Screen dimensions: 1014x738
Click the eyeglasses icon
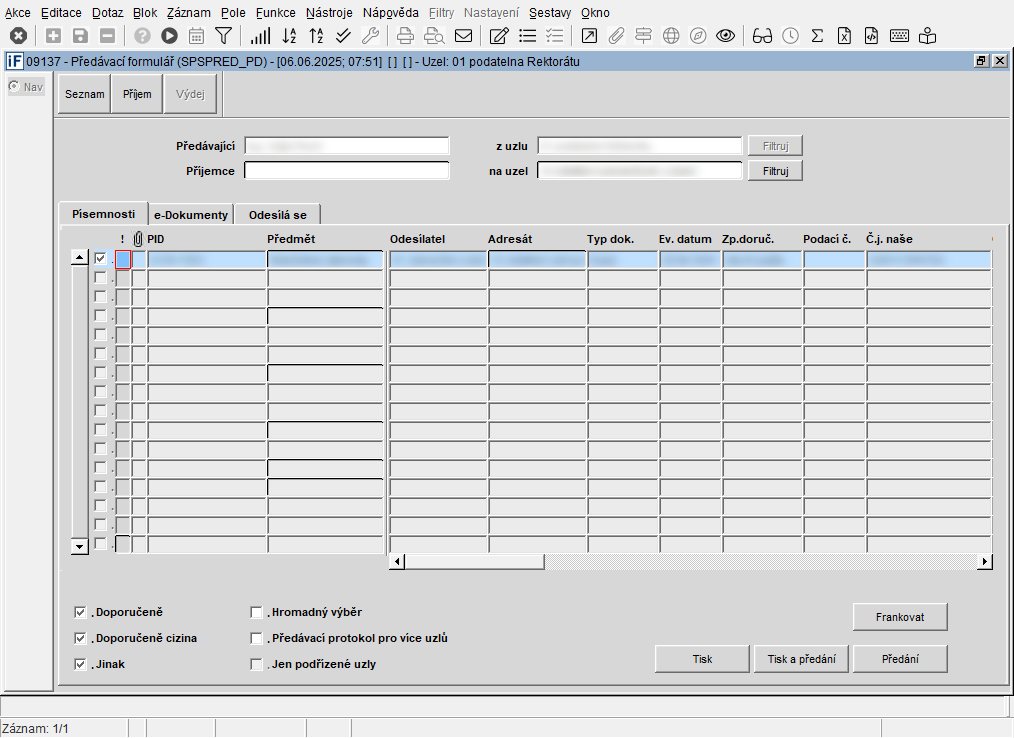tap(762, 36)
